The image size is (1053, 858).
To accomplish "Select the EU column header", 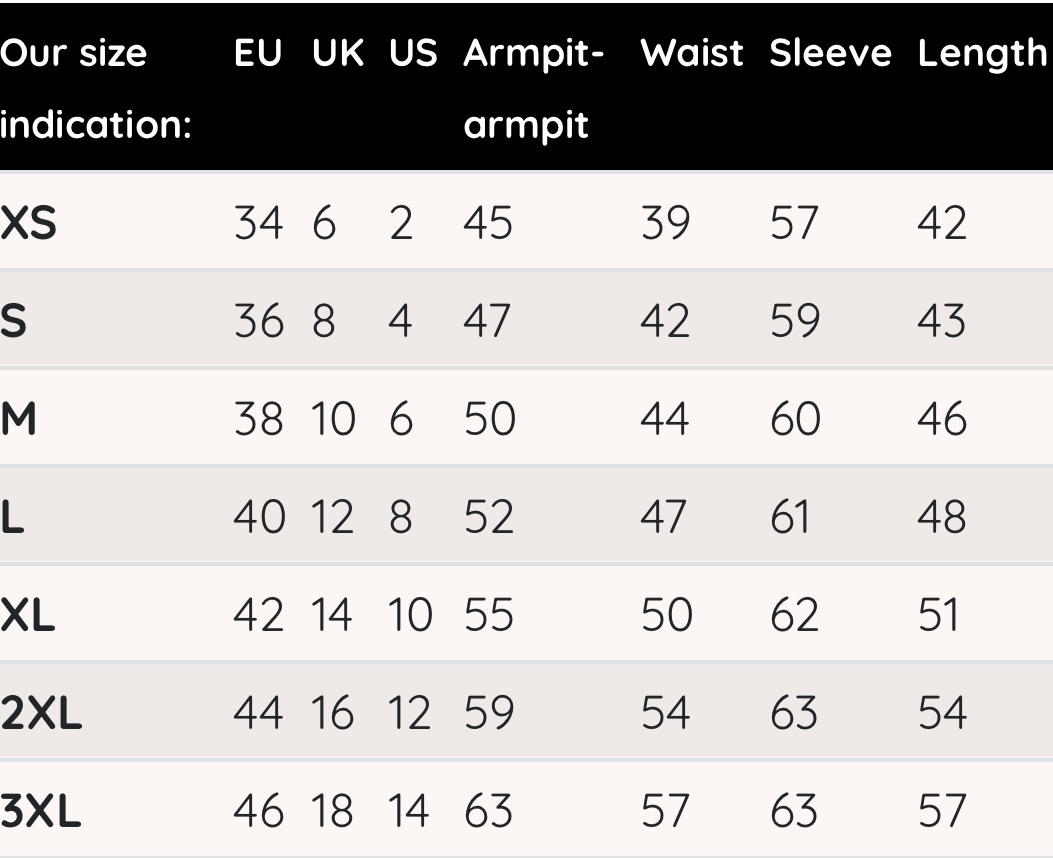I will pyautogui.click(x=258, y=55).
